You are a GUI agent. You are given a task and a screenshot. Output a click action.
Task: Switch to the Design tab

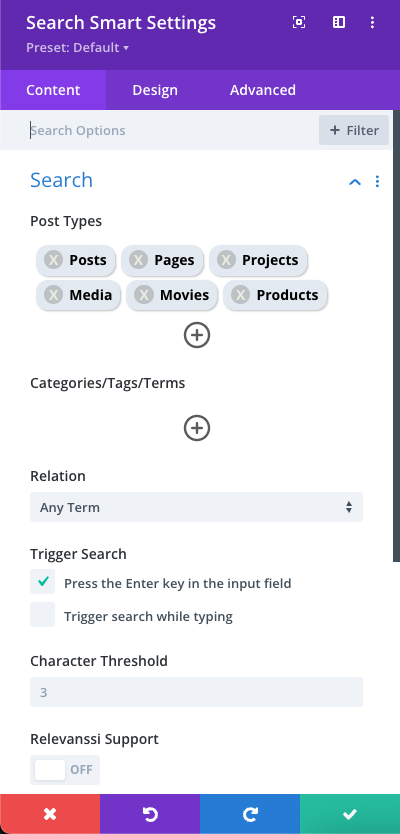[155, 90]
